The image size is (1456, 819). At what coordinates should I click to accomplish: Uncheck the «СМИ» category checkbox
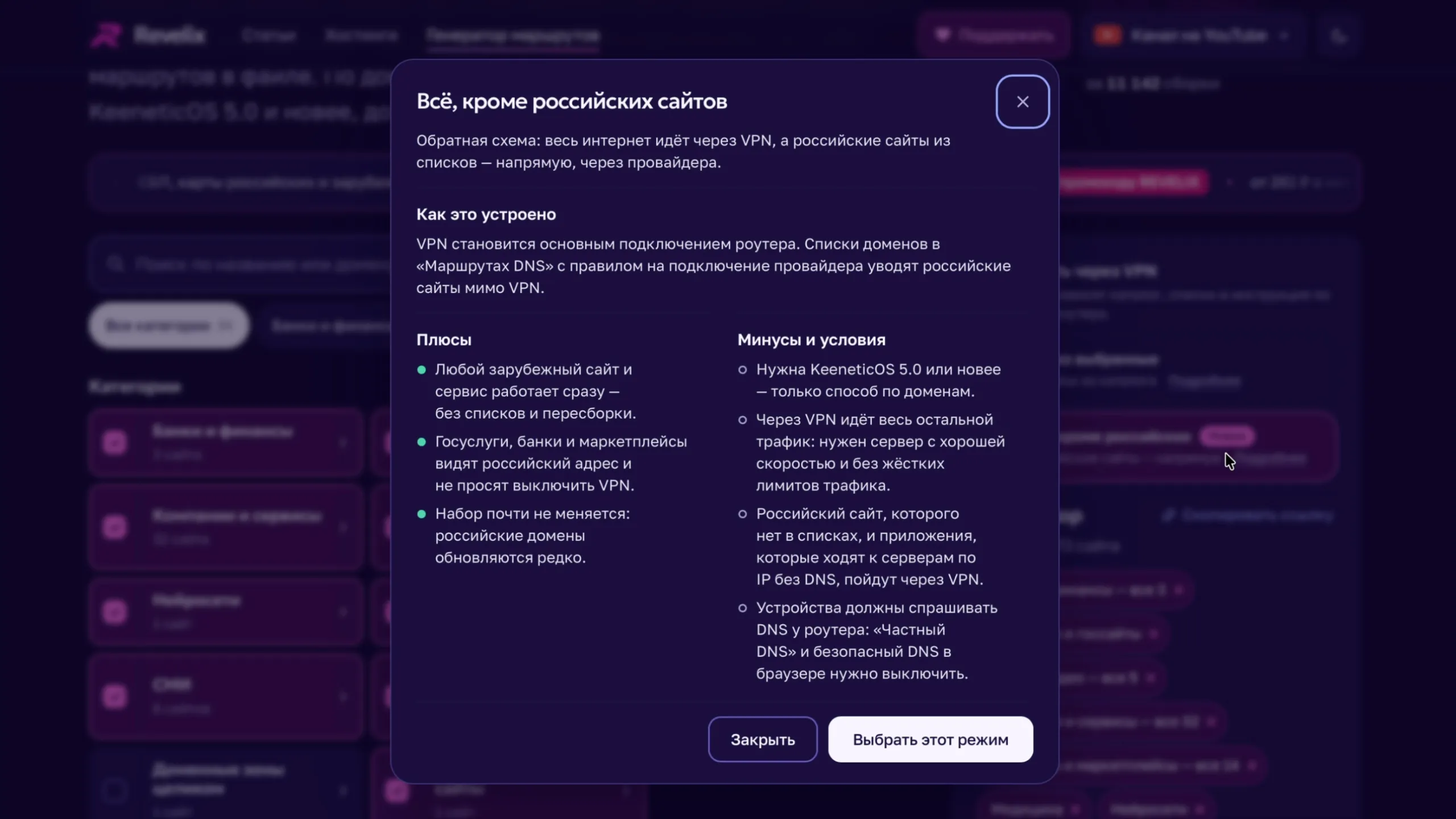tap(115, 696)
